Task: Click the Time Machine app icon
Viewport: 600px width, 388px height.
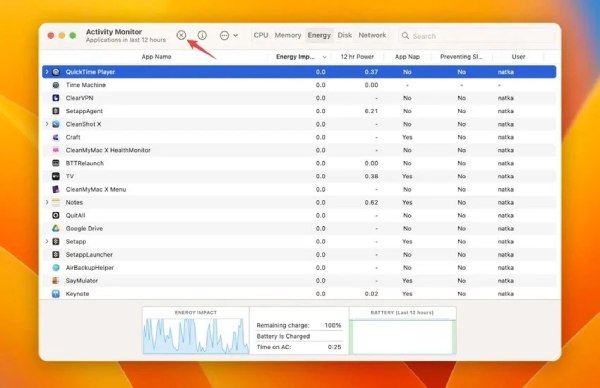Action: pos(56,85)
